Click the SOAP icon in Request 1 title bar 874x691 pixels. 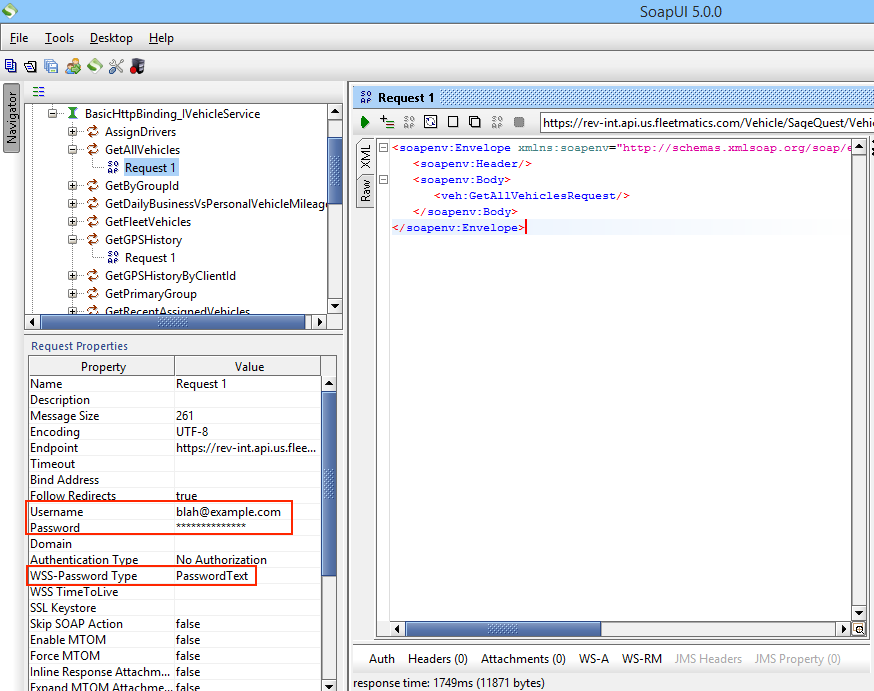[x=366, y=98]
